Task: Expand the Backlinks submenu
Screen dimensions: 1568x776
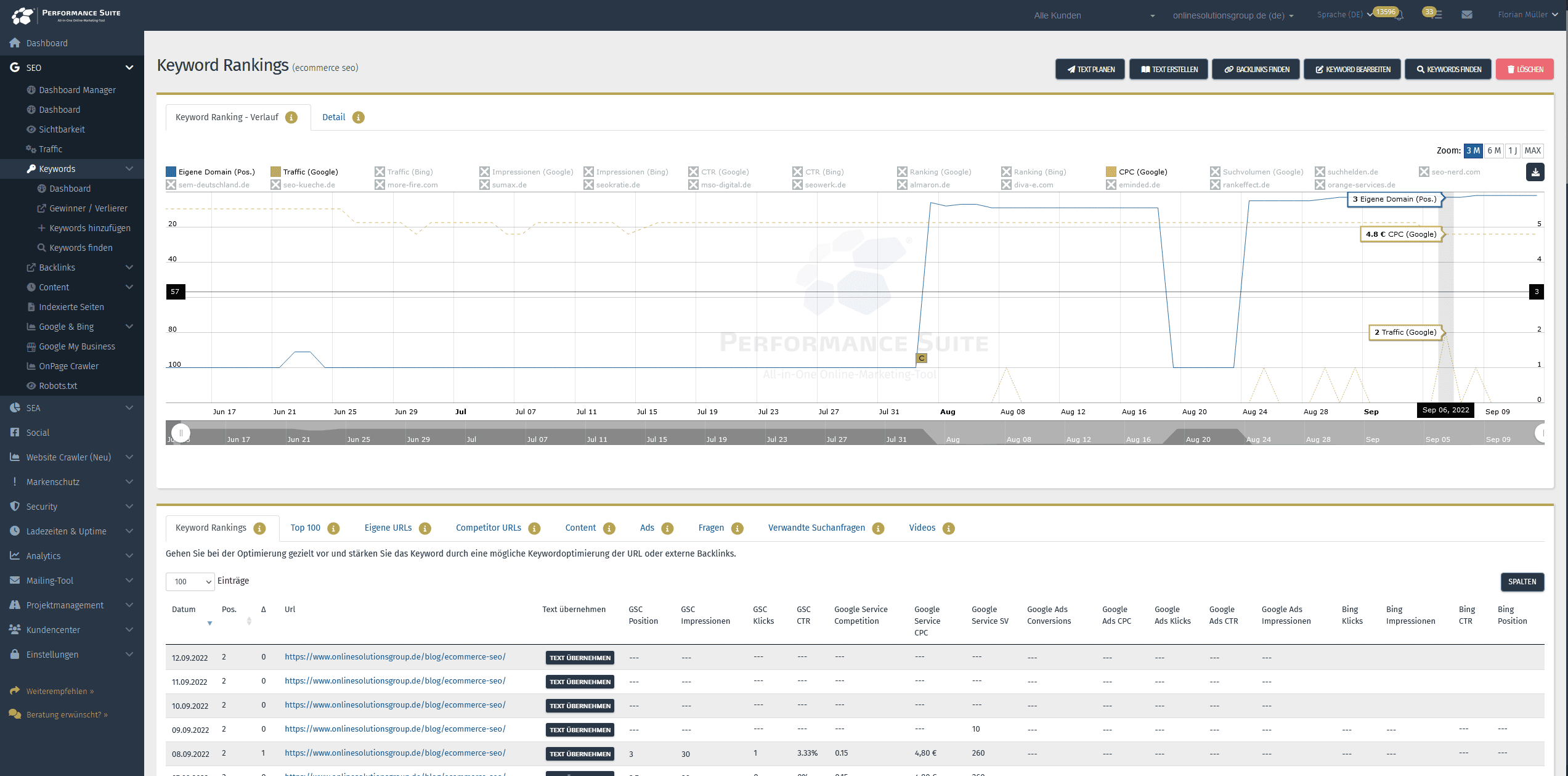Action: coord(129,268)
